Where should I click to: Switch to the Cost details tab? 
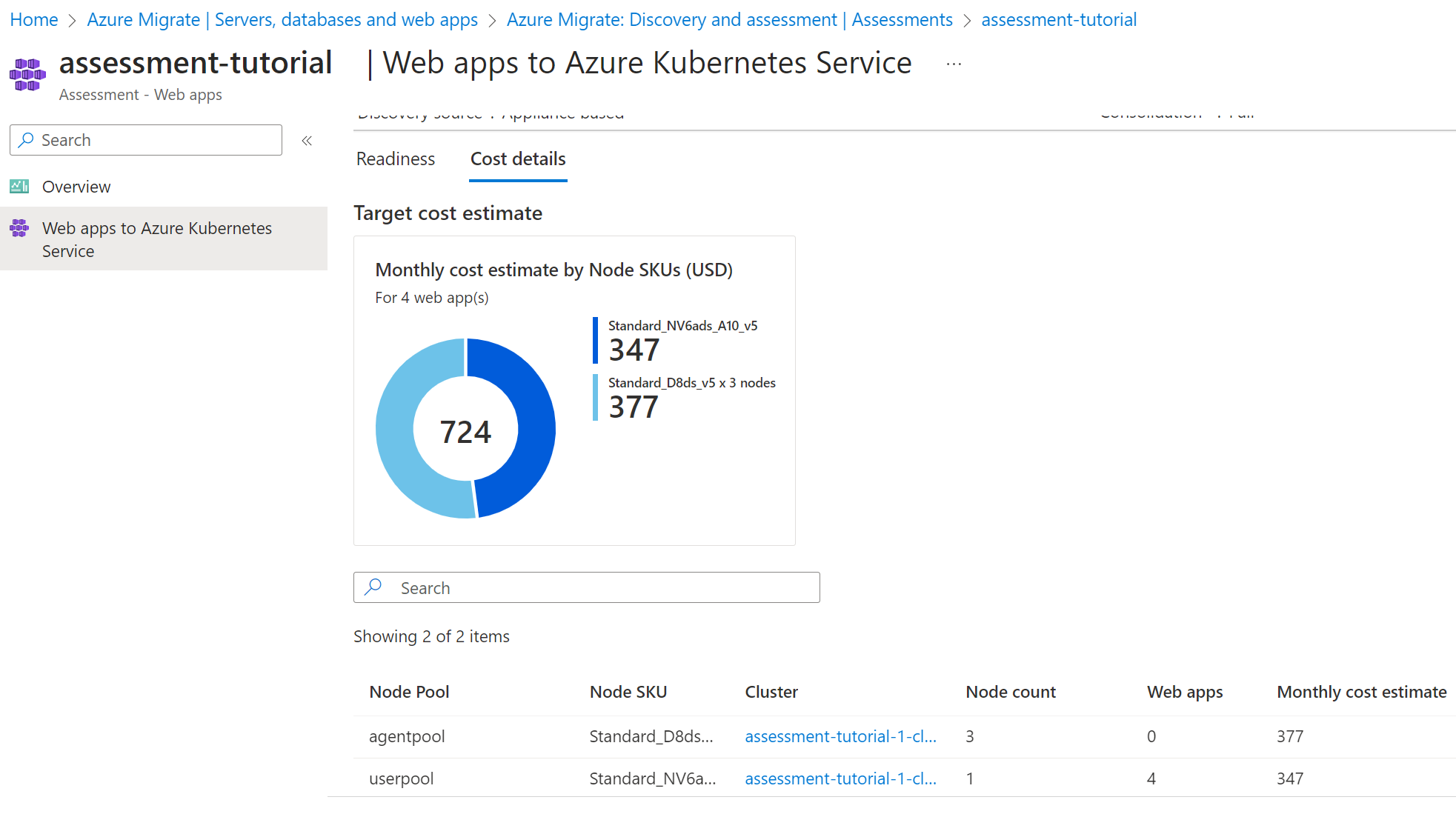pos(518,157)
